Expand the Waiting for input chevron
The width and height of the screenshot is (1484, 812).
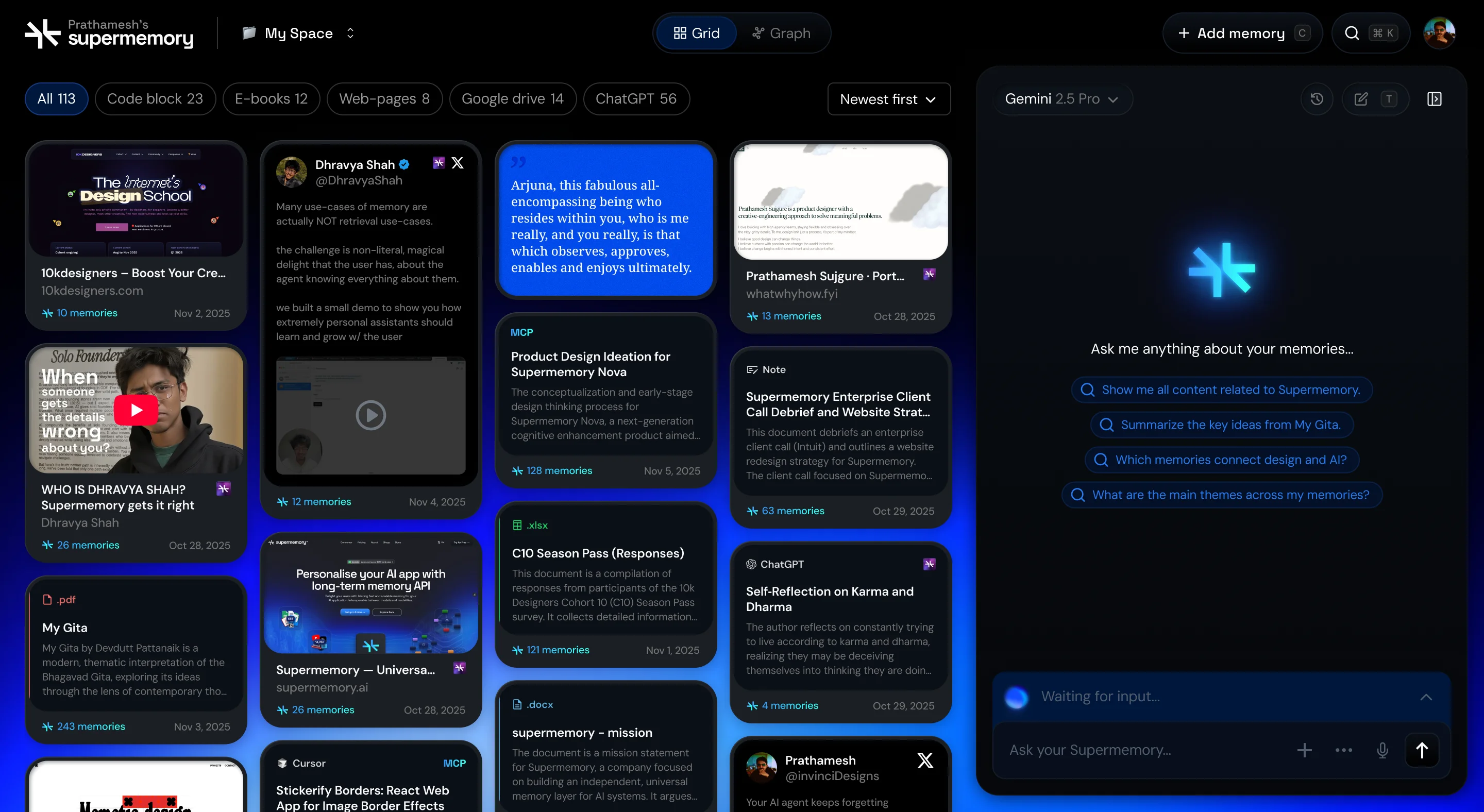pyautogui.click(x=1426, y=697)
